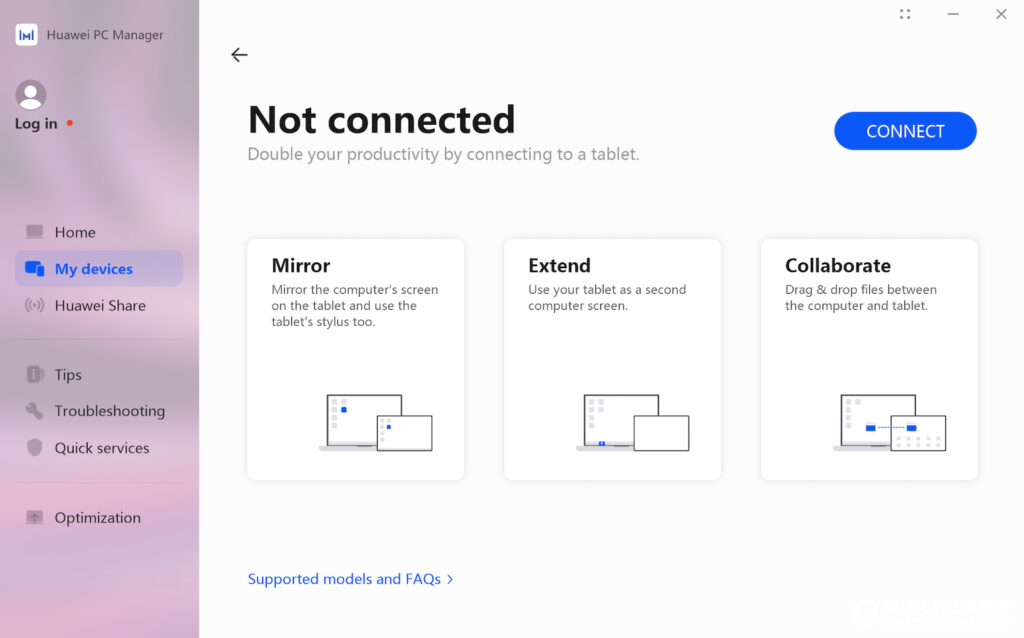Screen dimensions: 1024x638
Task: Select My devices in the sidebar
Action: 99,268
